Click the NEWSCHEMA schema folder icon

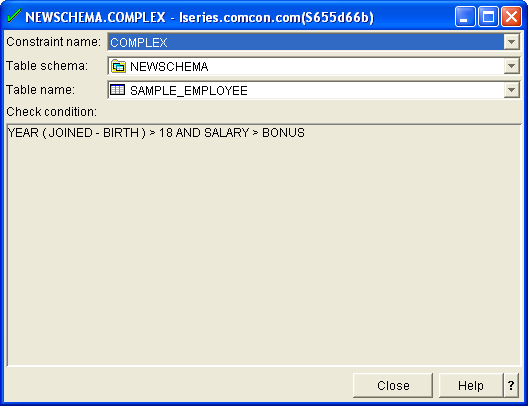pyautogui.click(x=118, y=66)
